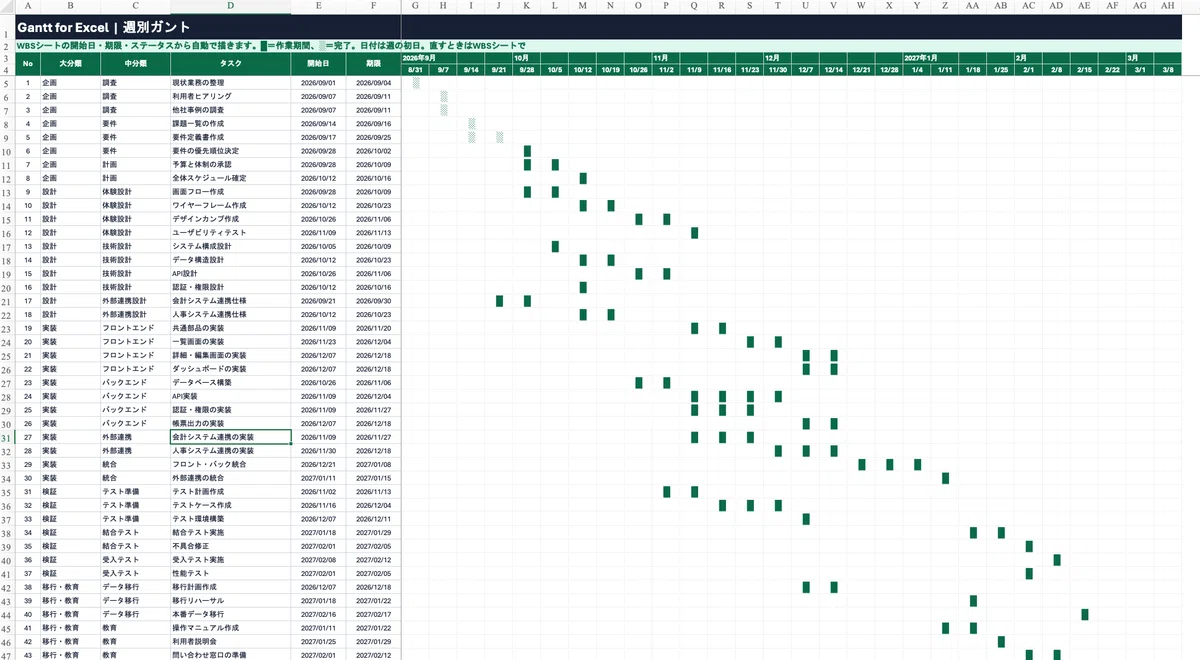The height and width of the screenshot is (660, 1200).
Task: Select the week header '11/30'
Action: (777, 70)
